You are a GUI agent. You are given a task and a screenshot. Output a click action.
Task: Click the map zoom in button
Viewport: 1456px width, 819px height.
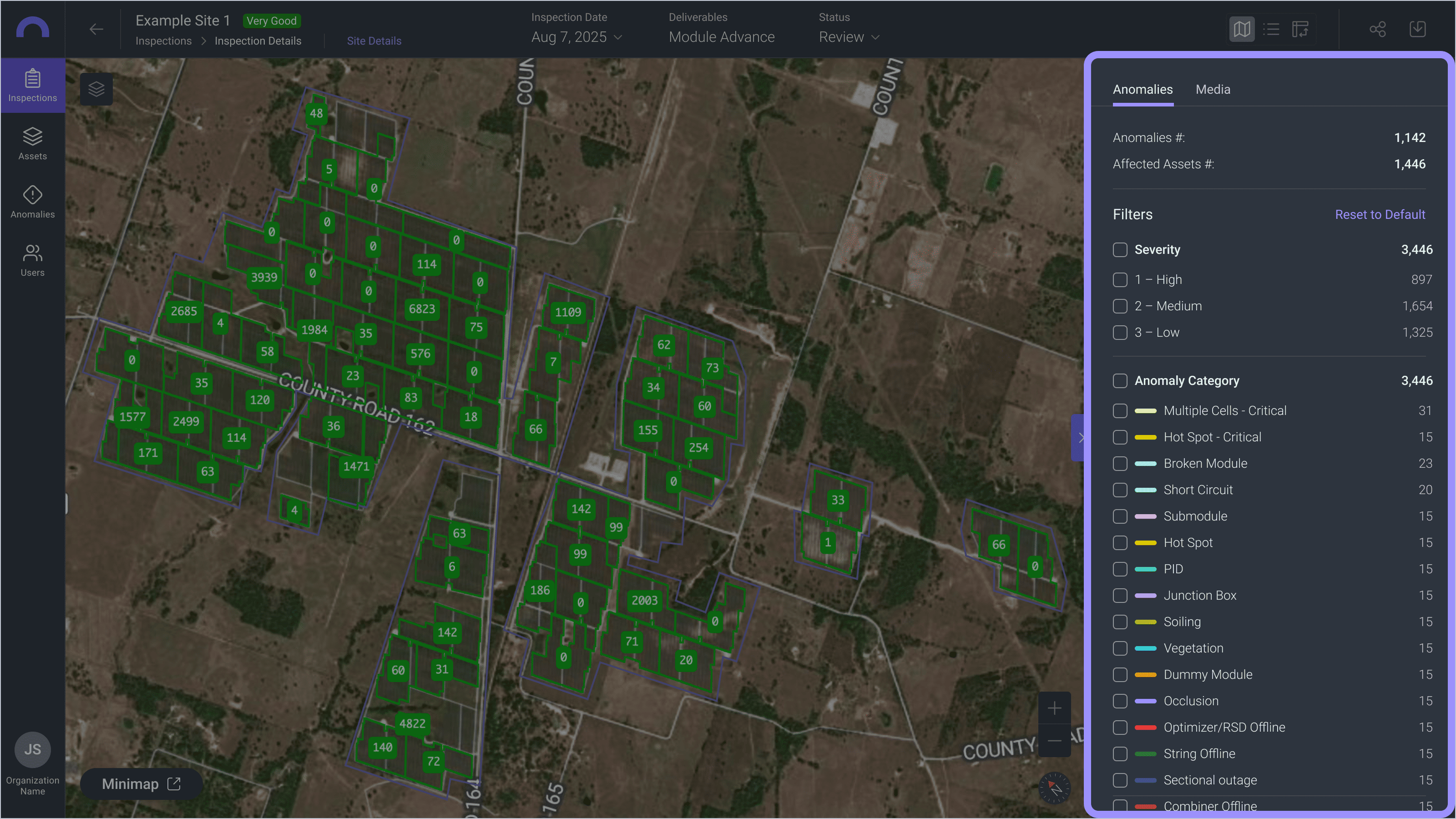[1054, 708]
